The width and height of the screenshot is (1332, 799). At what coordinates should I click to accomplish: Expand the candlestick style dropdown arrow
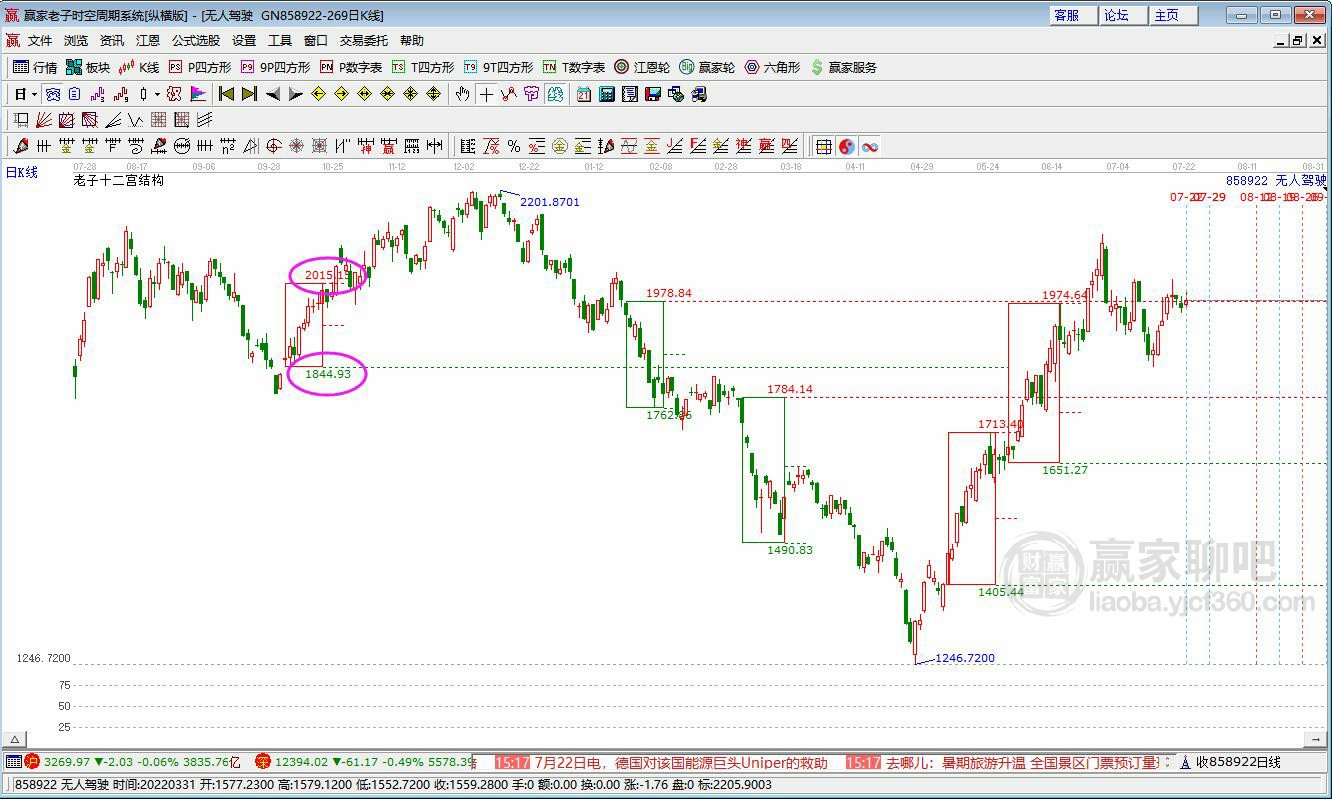tap(157, 94)
